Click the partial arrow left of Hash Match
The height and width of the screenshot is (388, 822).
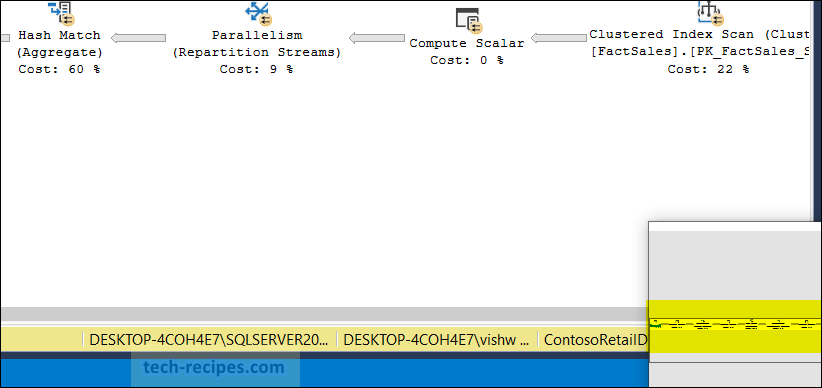pyautogui.click(x=5, y=38)
